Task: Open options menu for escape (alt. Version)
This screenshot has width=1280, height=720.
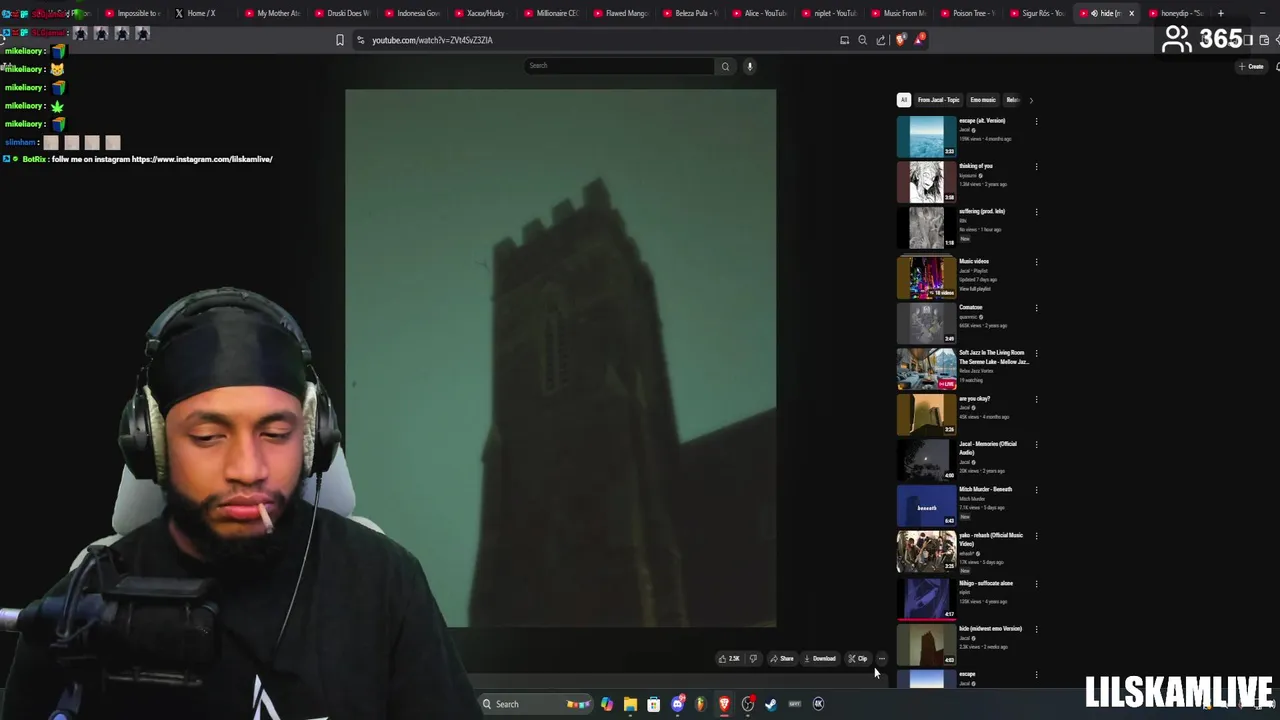Action: point(1036,121)
